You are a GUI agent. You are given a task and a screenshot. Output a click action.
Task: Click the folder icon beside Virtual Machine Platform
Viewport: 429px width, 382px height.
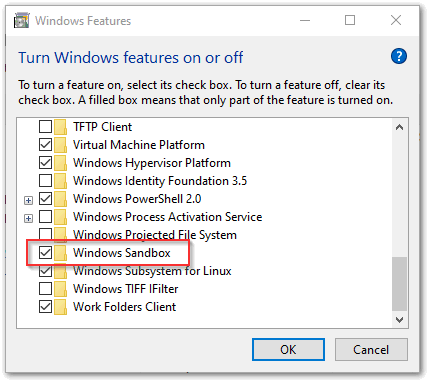click(60, 145)
